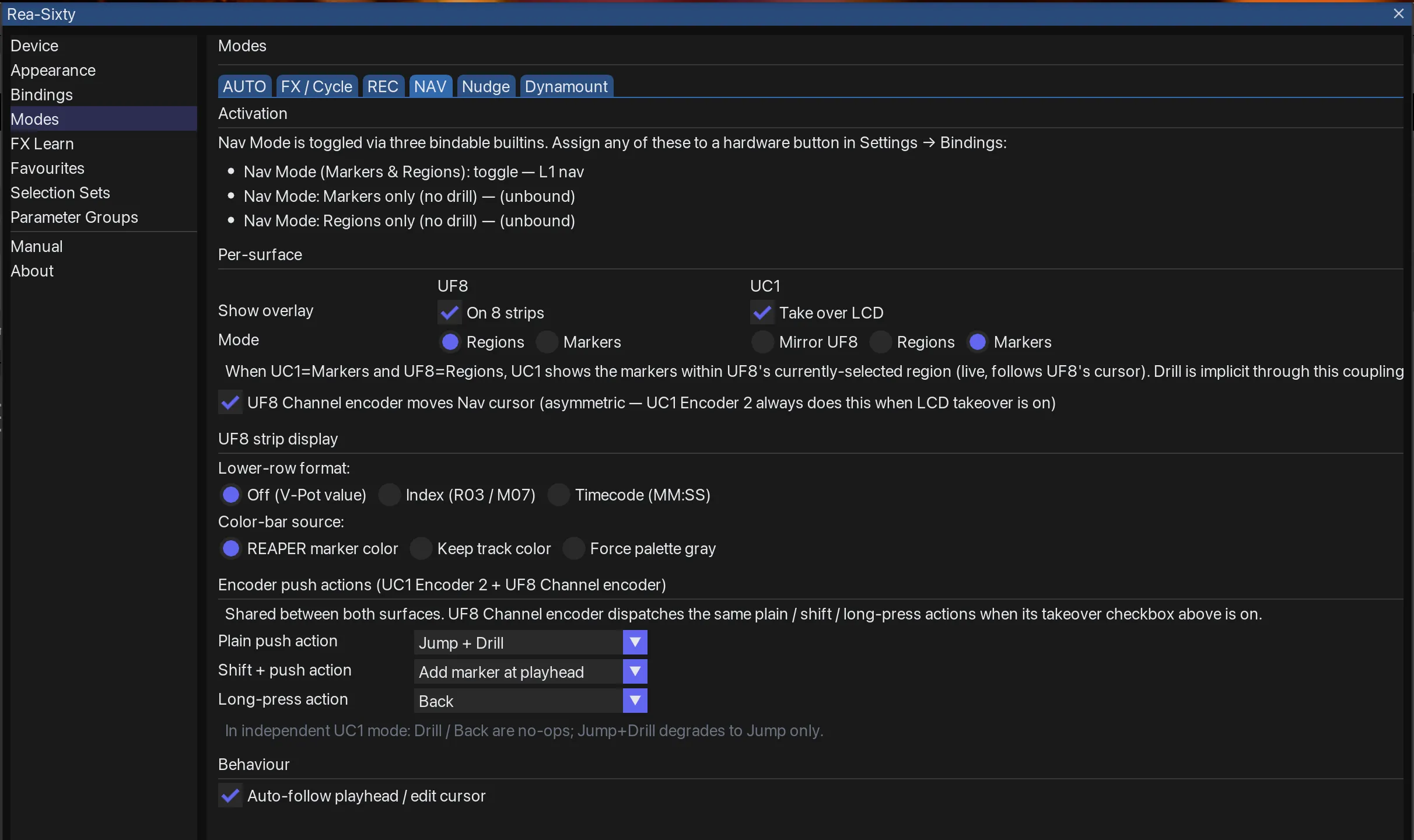Select UC1 Regions mode radio
This screenshot has height=840, width=1414.
click(880, 342)
